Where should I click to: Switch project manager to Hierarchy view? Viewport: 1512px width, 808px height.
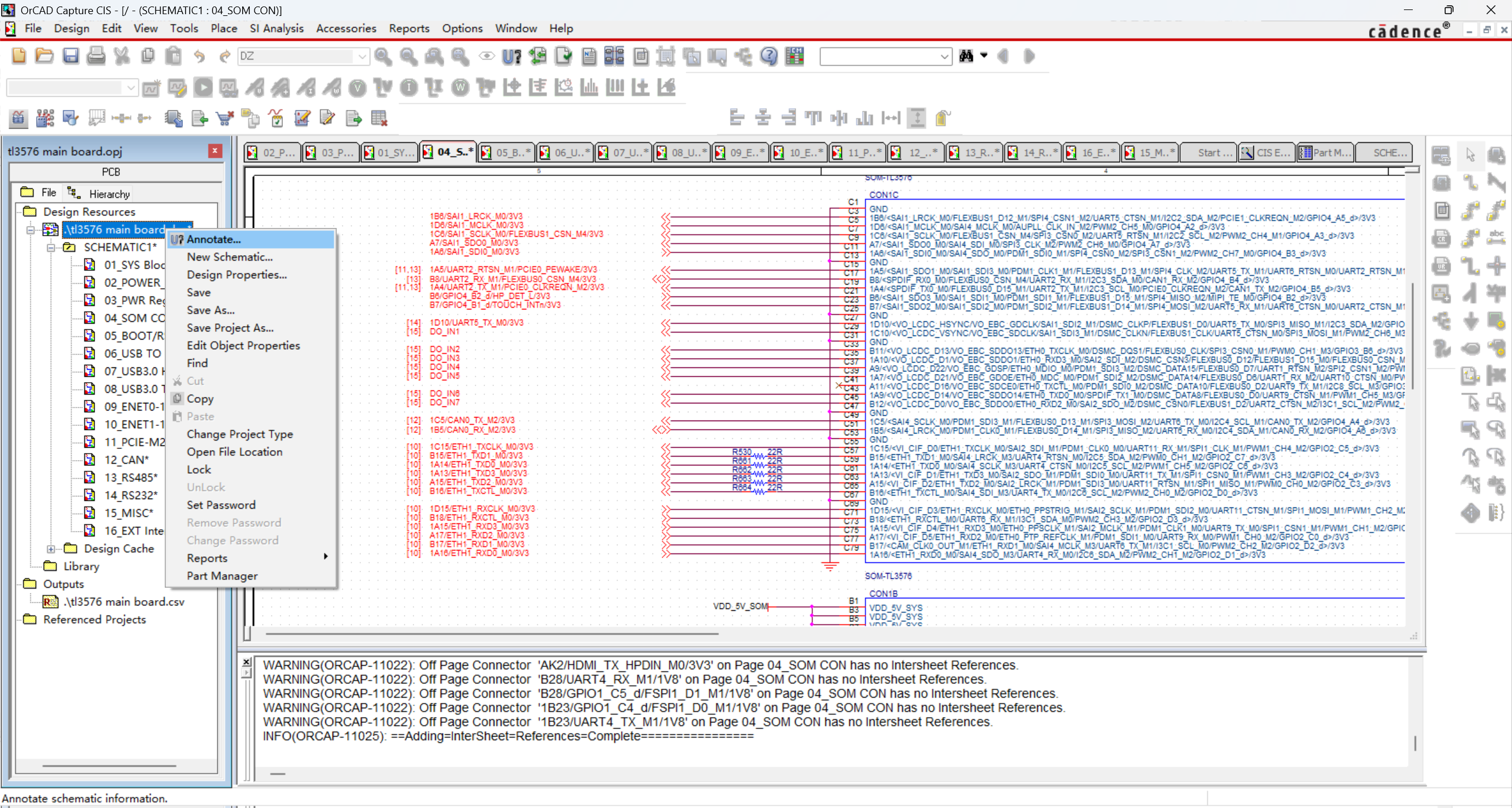(99, 193)
